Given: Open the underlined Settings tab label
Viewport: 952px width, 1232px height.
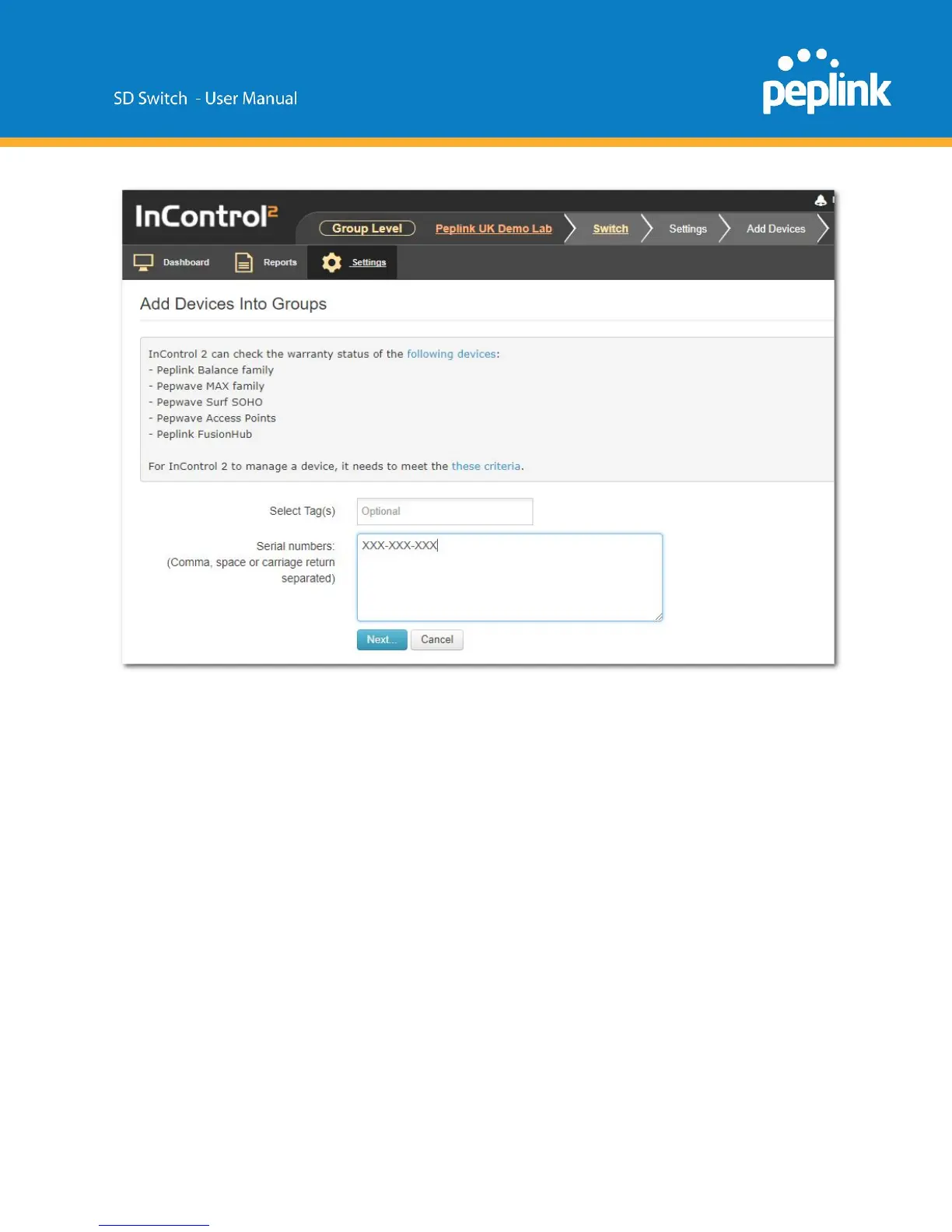Looking at the screenshot, I should click(x=369, y=263).
